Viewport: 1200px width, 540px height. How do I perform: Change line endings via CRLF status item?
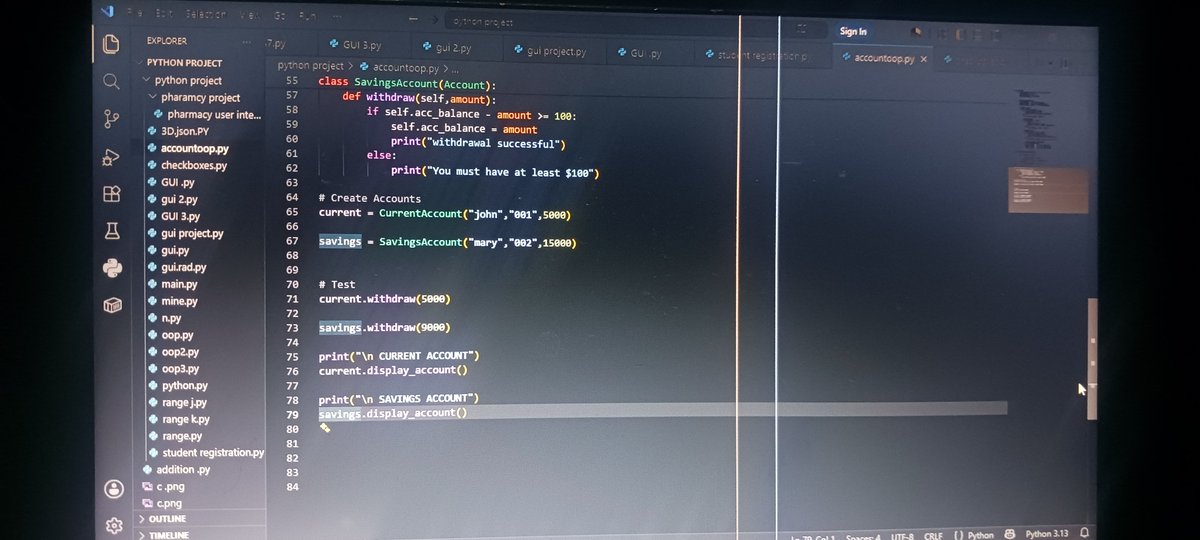pos(933,536)
